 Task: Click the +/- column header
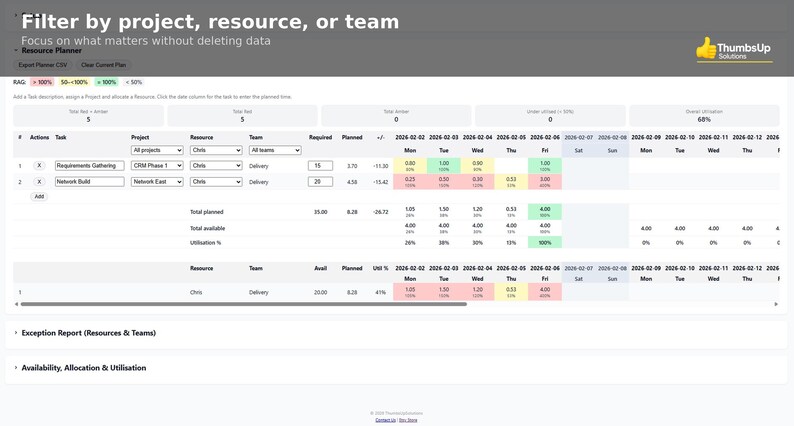point(381,137)
